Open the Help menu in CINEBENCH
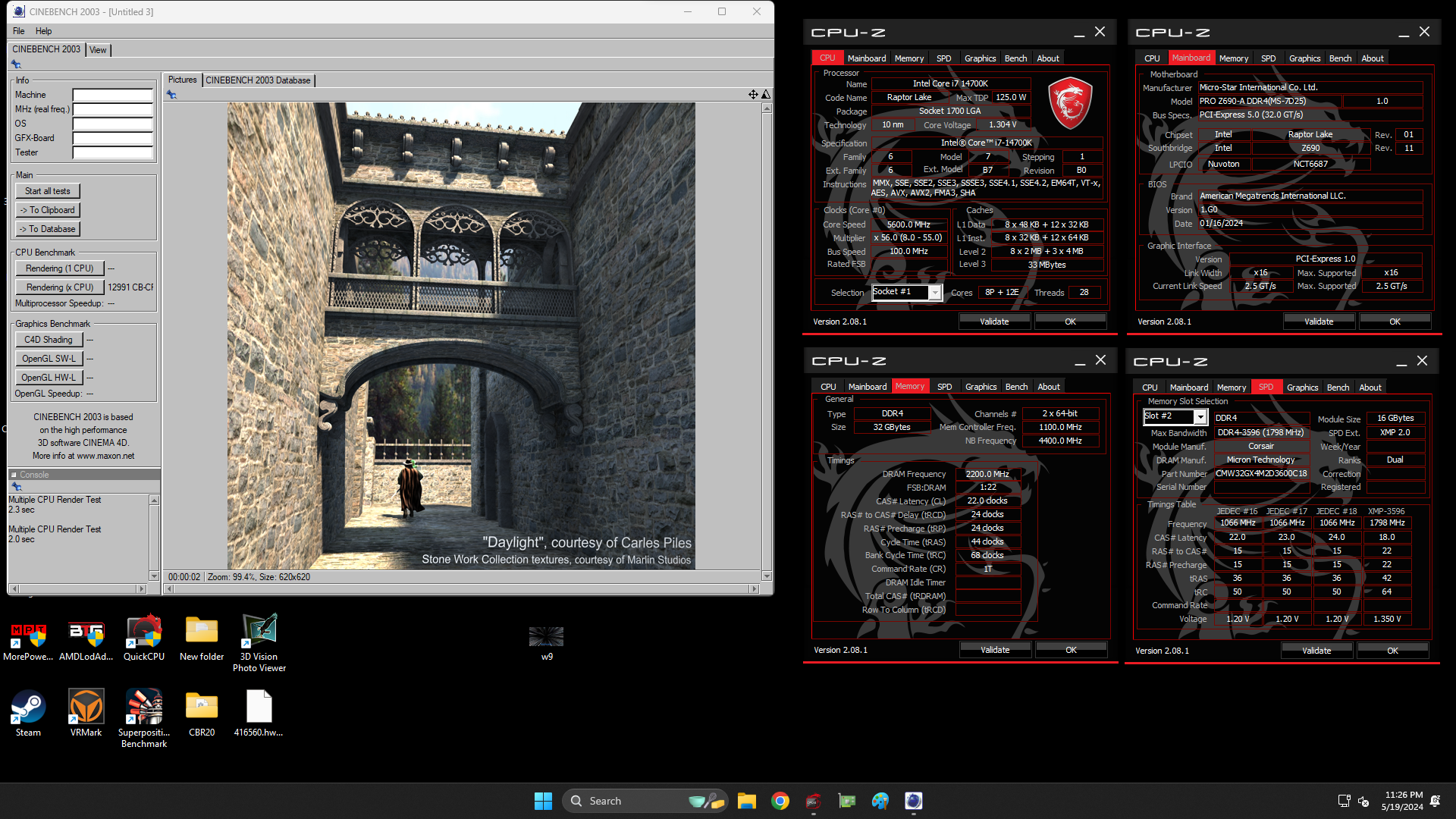The width and height of the screenshot is (1456, 819). tap(44, 31)
